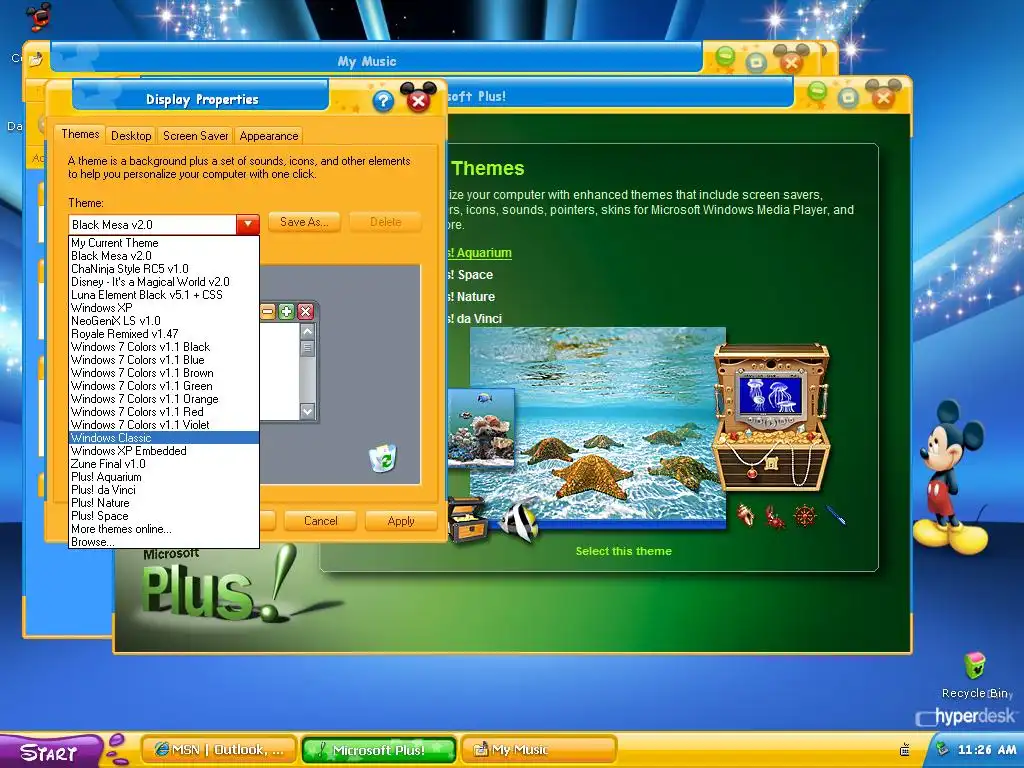
Task: Select Plus! Nature in theme list
Action: click(164, 503)
